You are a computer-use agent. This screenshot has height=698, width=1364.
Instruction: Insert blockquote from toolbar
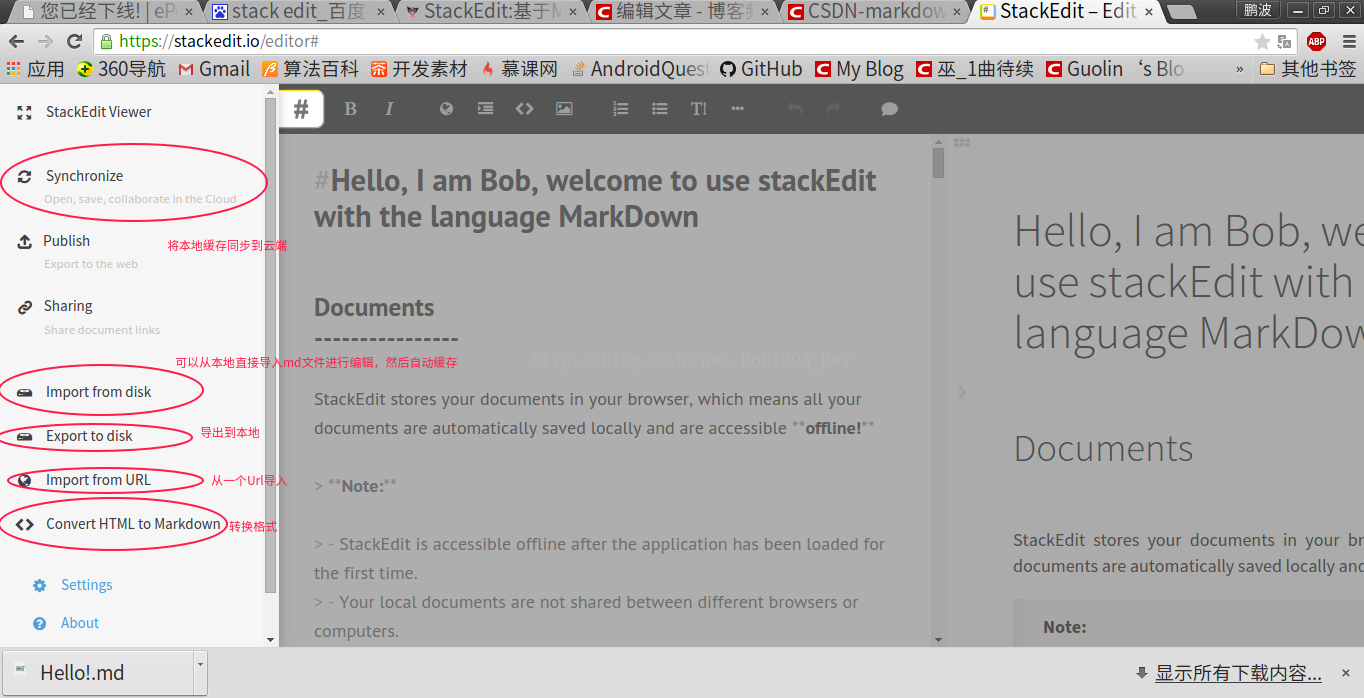point(485,109)
